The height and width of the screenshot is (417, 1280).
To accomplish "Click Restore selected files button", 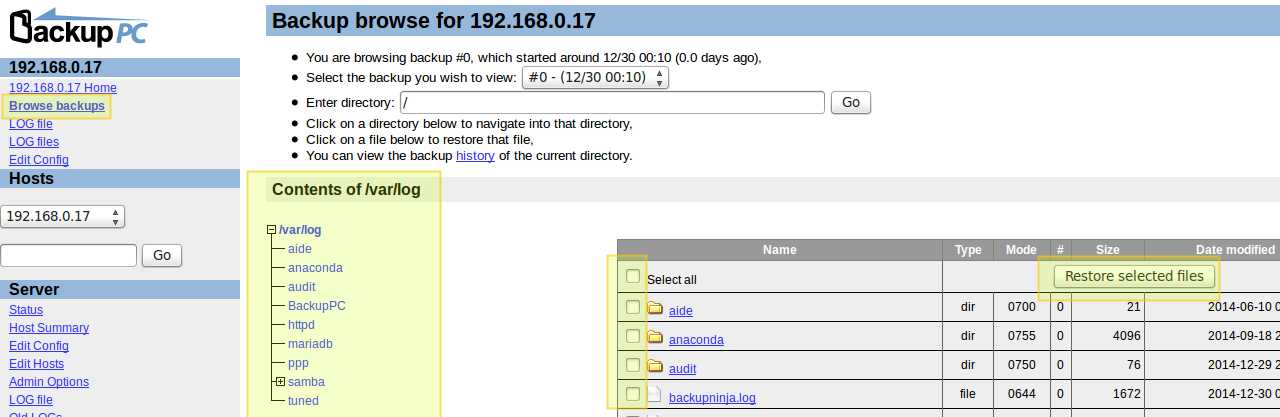I will pos(1134,276).
